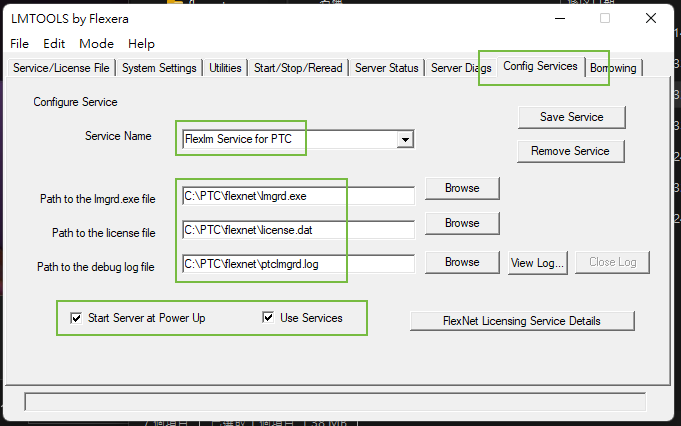The height and width of the screenshot is (426, 681).
Task: Toggle the Start Server at Power Up checkbox
Action: [77, 318]
